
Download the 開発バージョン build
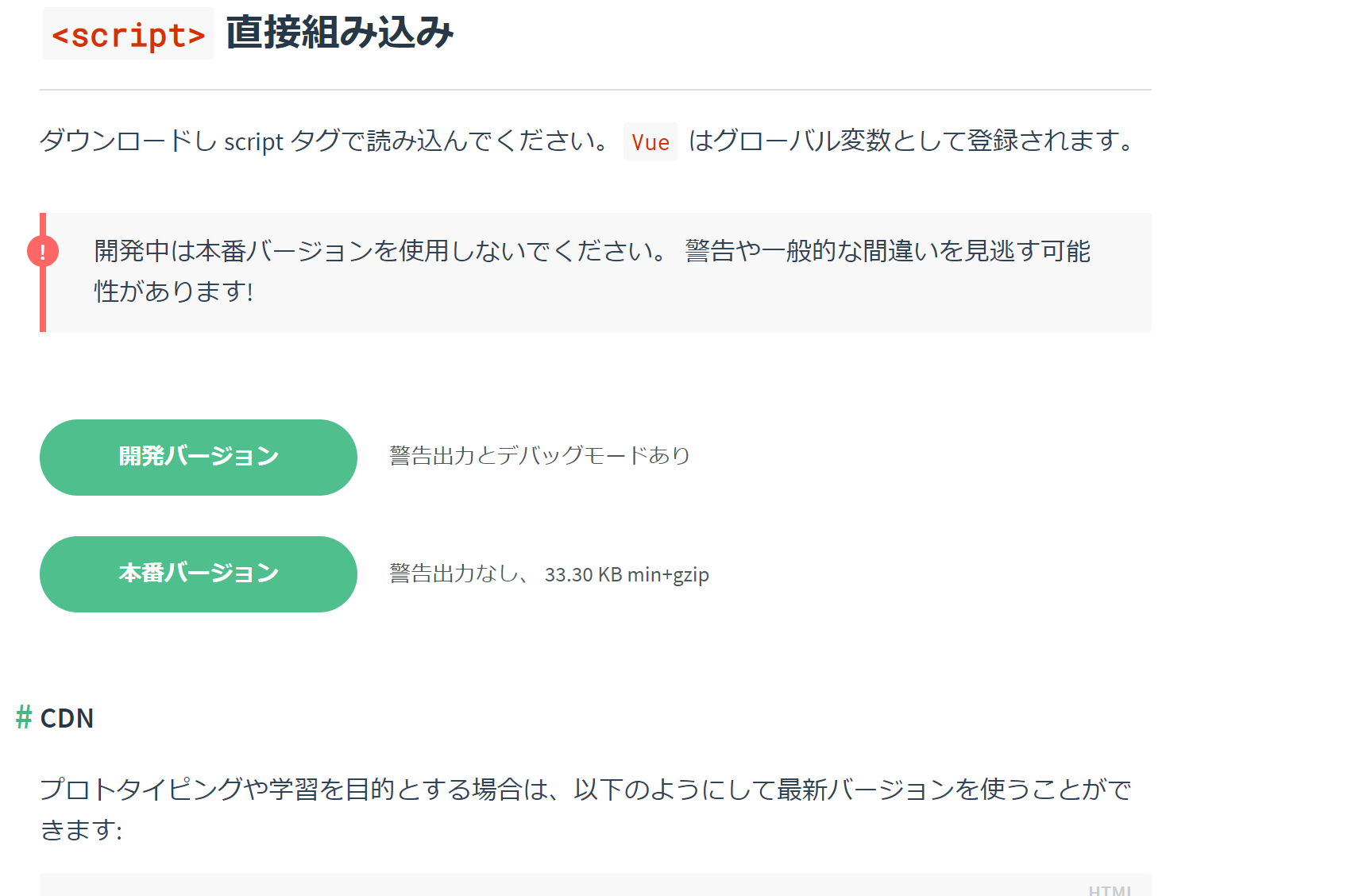[x=199, y=458]
